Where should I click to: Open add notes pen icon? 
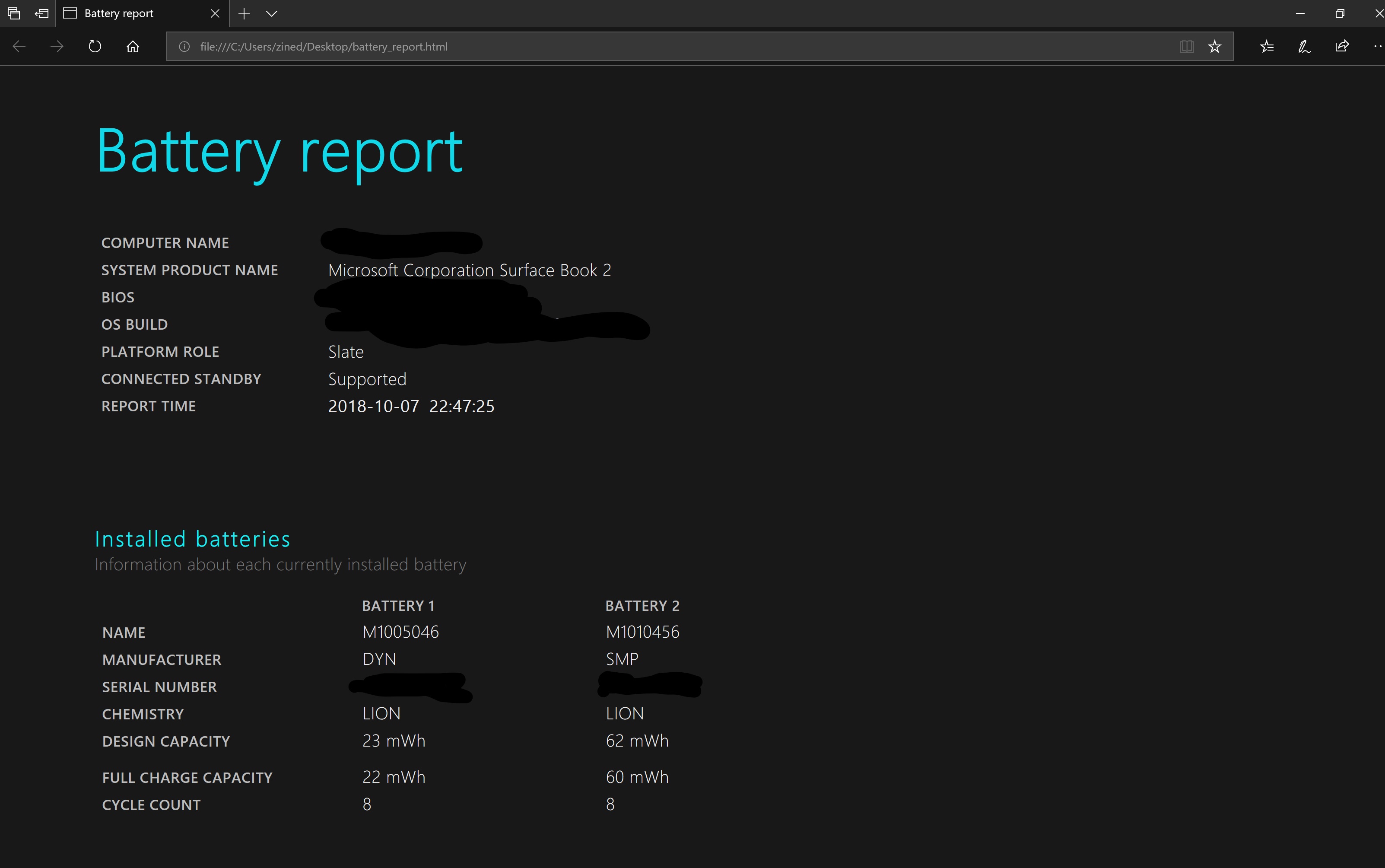[x=1304, y=47]
